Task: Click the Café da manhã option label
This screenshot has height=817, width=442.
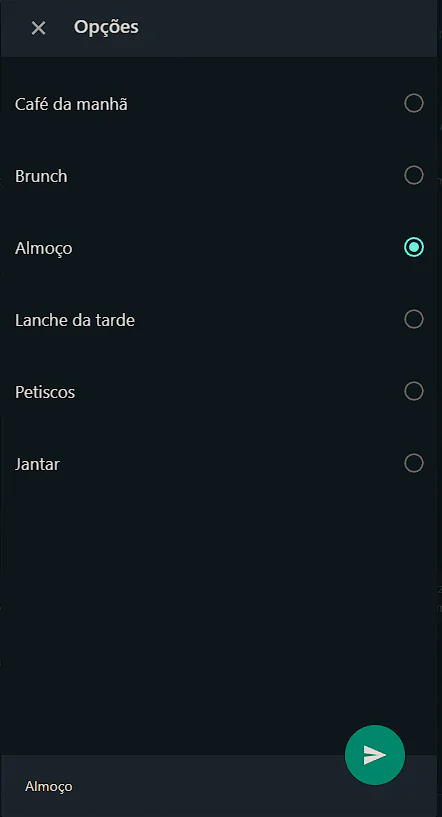Action: [x=71, y=105]
